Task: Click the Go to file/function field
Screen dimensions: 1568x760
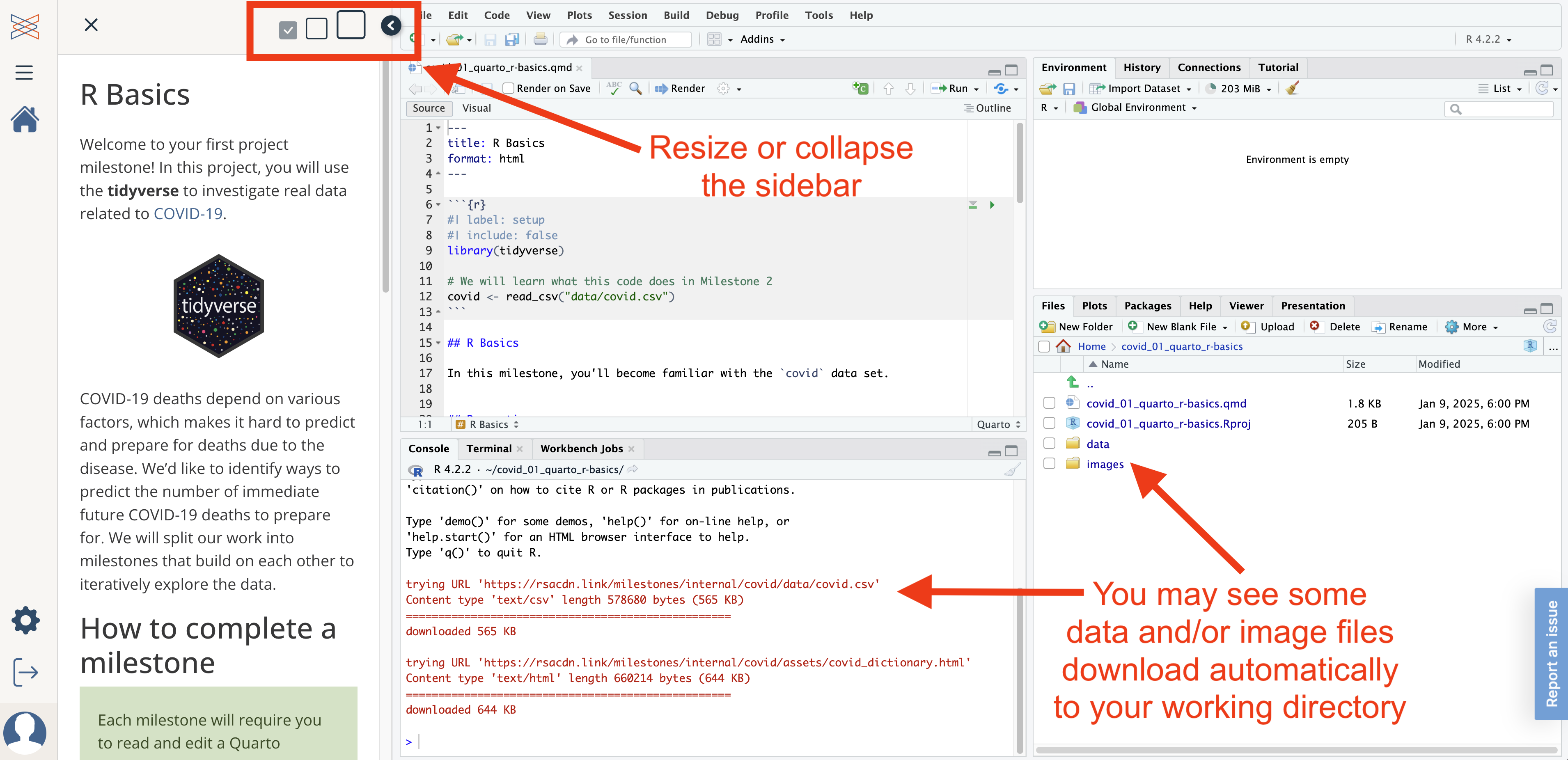Action: (626, 39)
